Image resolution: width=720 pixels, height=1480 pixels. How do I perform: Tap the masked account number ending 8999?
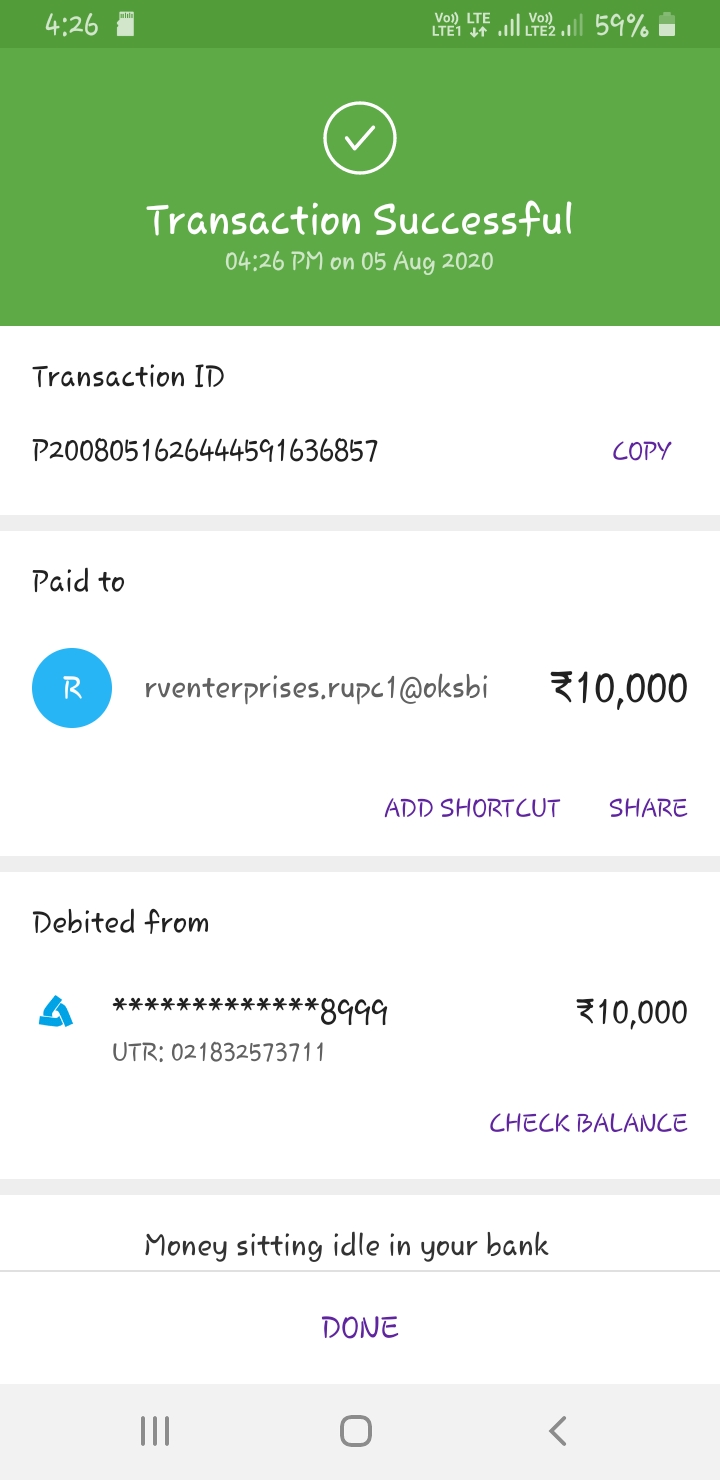pos(250,1012)
